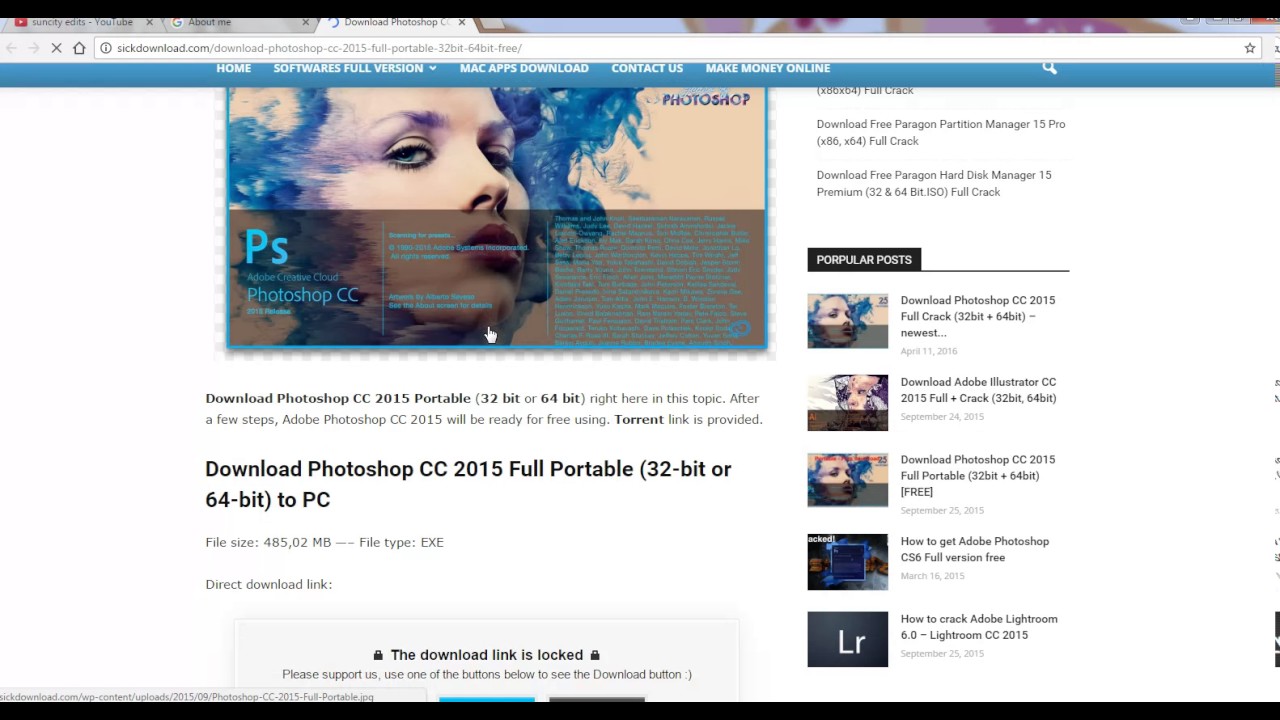Open Adobe Illustrator CC 2015 post thumbnail

[848, 403]
